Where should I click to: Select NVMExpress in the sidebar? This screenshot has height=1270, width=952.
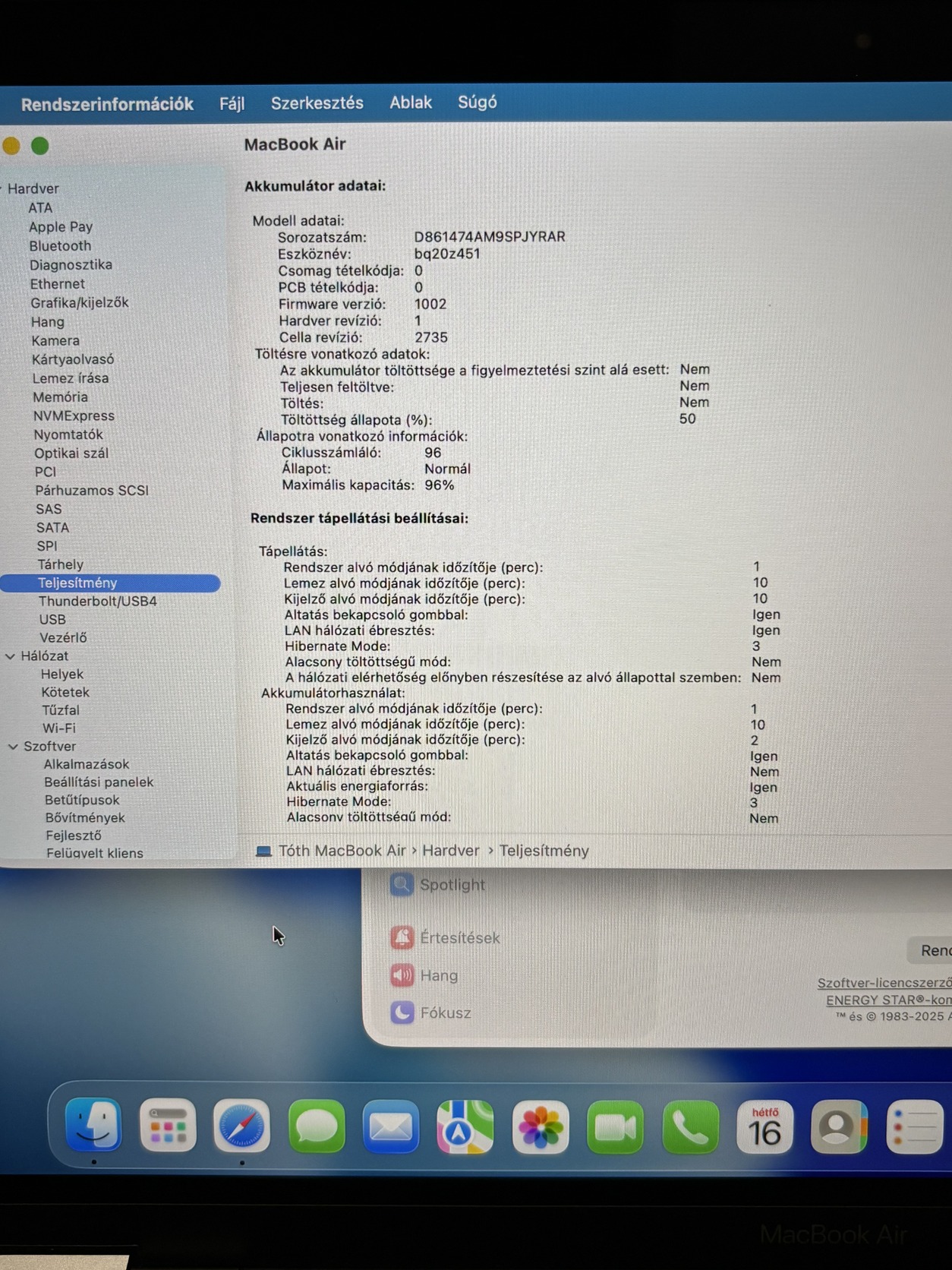point(73,416)
